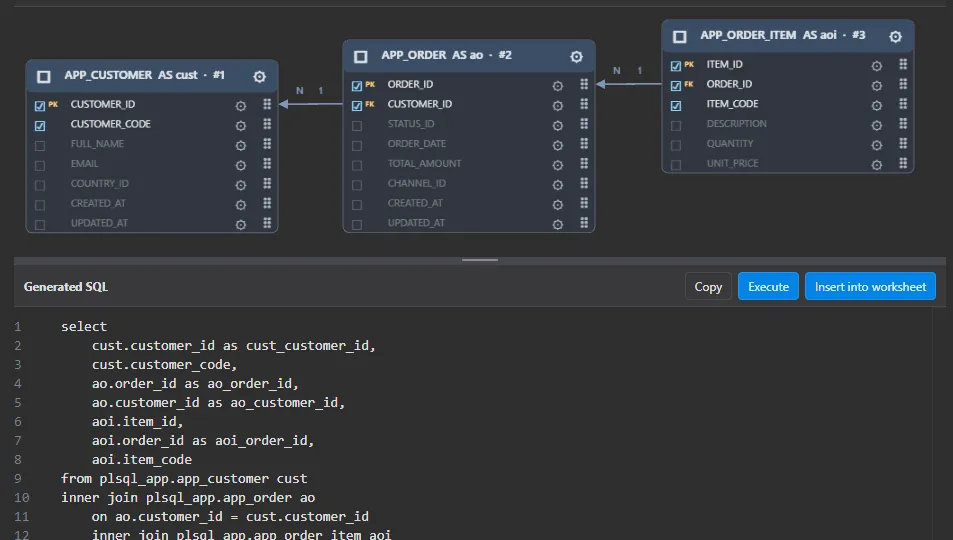953x540 pixels.
Task: Click gear icon on FULL_NAME column
Action: pos(241,146)
